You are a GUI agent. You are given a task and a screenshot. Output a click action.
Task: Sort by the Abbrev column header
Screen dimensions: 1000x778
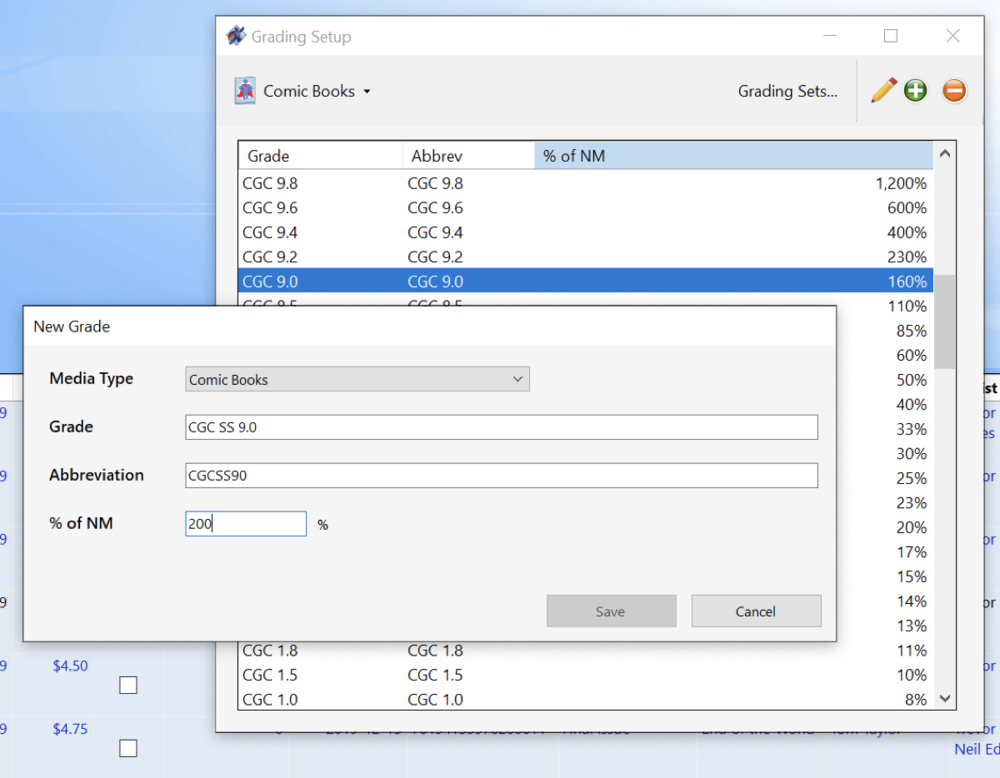pos(467,156)
